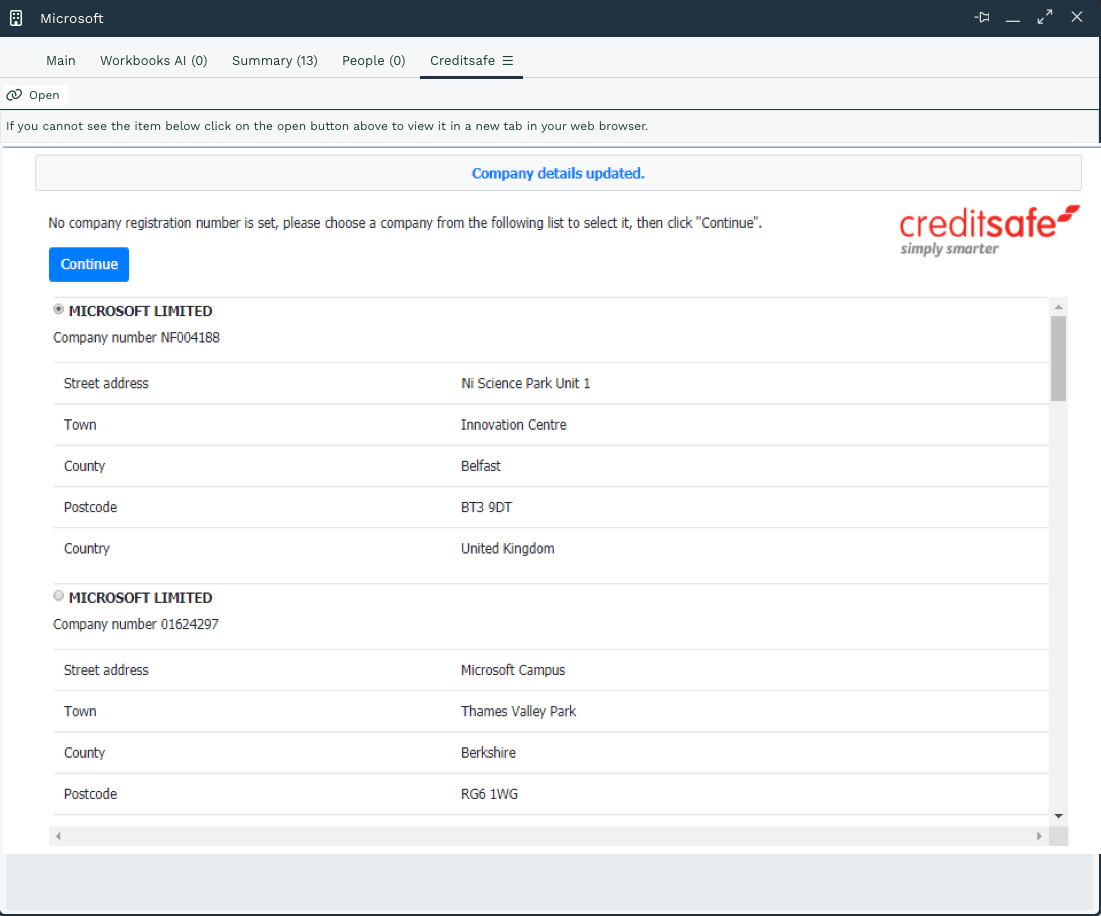Close the Microsoft record window
1101x916 pixels.
(x=1076, y=17)
